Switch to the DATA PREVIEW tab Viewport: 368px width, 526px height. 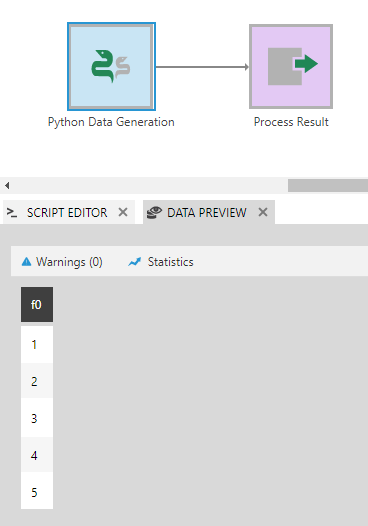(x=207, y=212)
